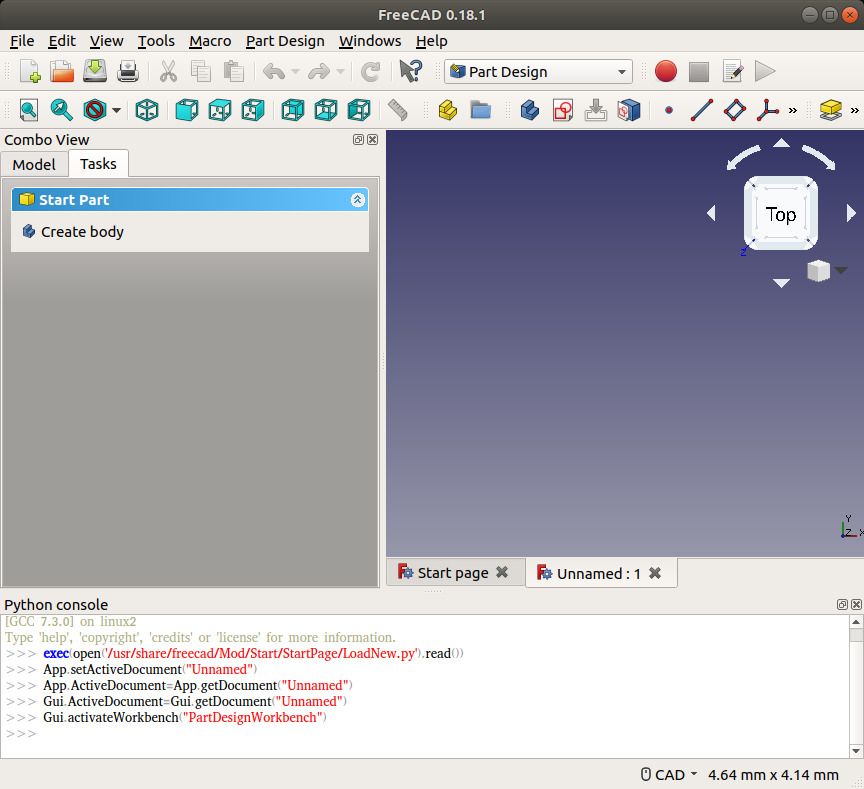Open the File menu
Screen dimensions: 864x789
pyautogui.click(x=22, y=41)
